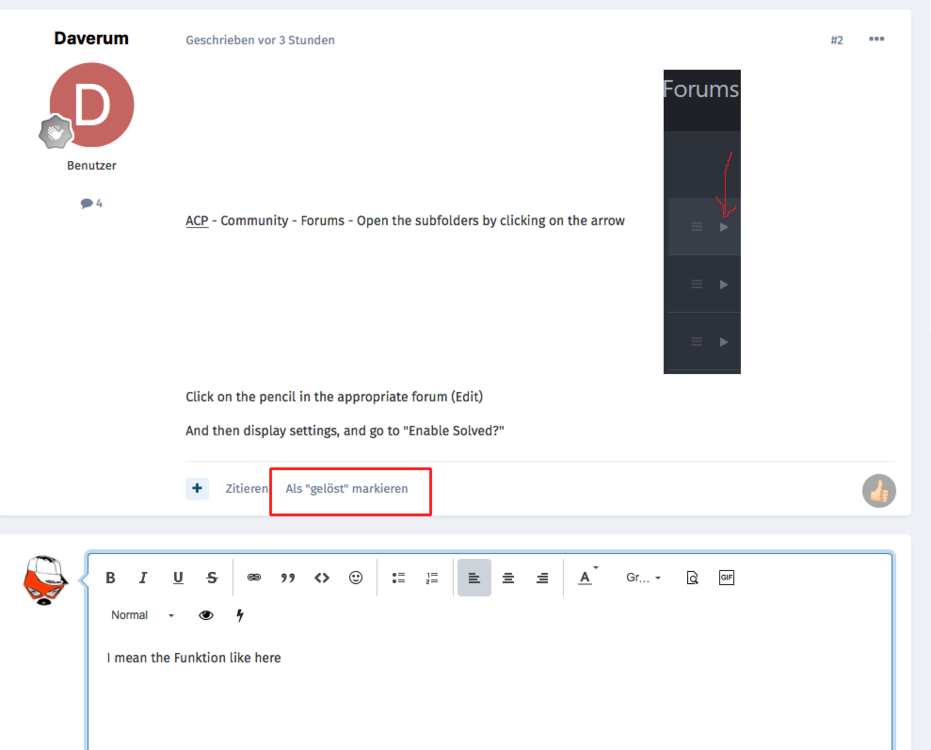Viewport: 931px width, 750px height.
Task: Open the font color picker
Action: click(586, 578)
